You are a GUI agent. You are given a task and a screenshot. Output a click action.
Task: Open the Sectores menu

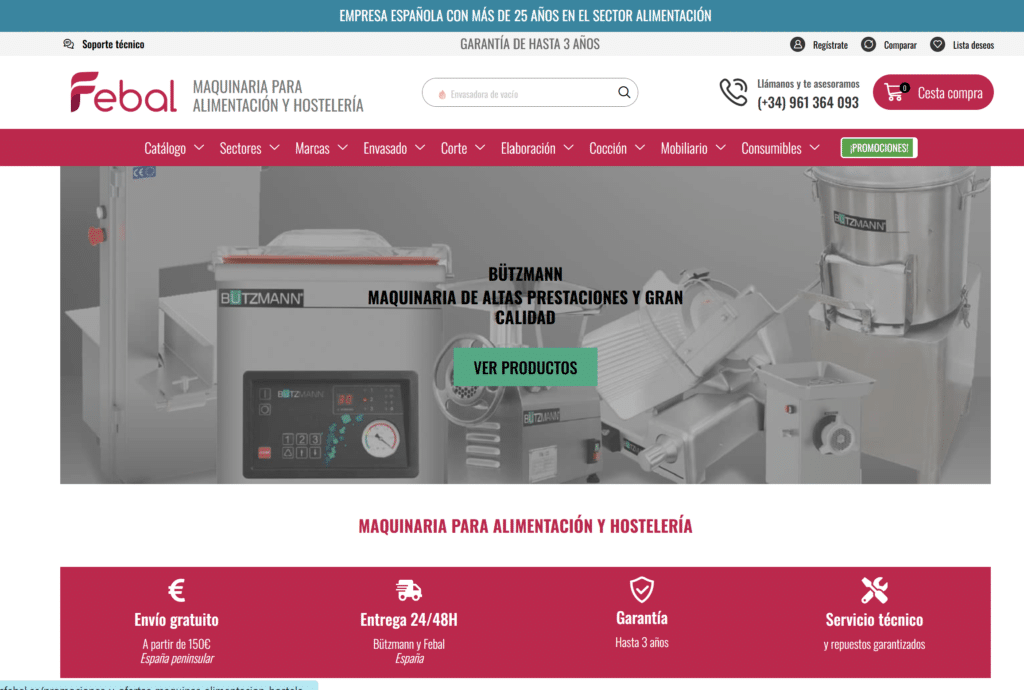pyautogui.click(x=240, y=148)
